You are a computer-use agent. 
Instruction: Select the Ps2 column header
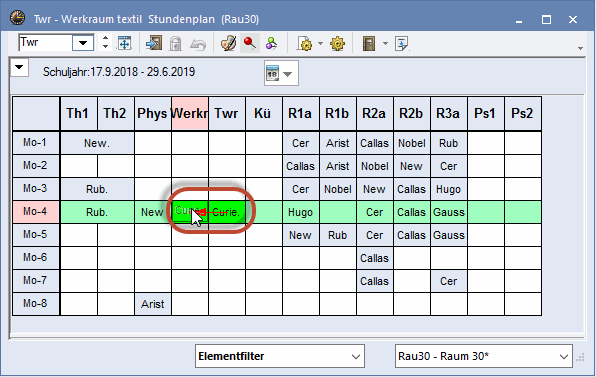(x=522, y=113)
